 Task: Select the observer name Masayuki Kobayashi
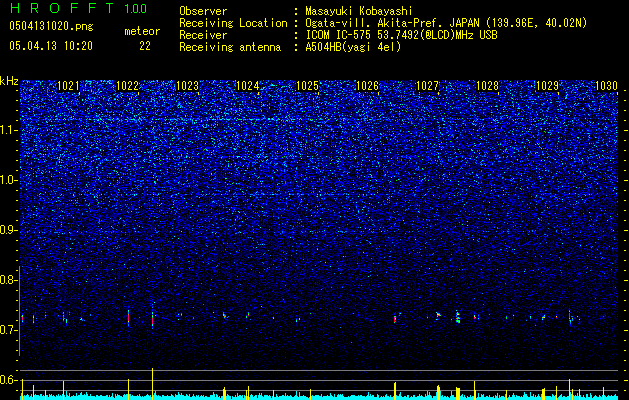click(x=359, y=11)
